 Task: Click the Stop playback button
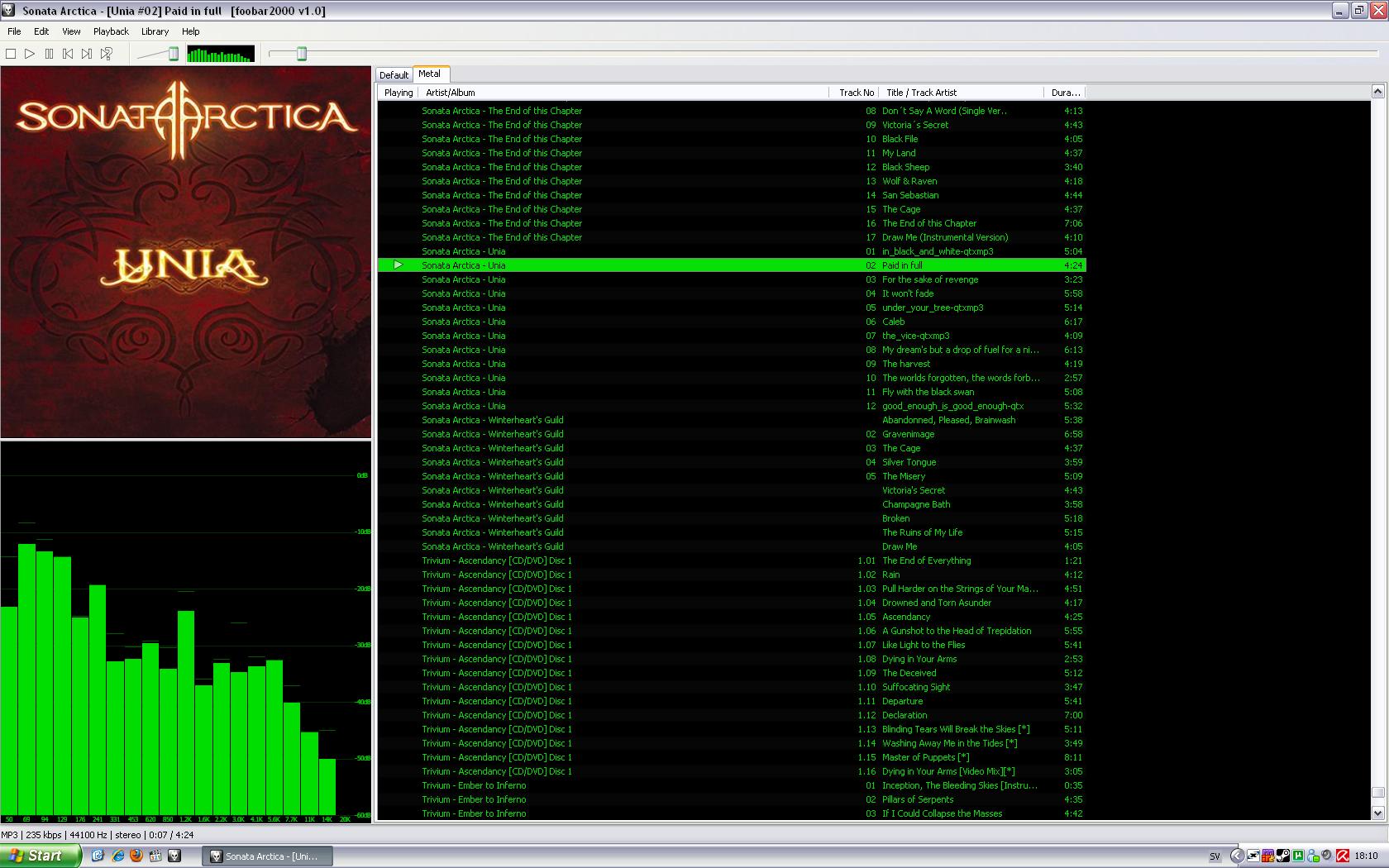coord(11,54)
